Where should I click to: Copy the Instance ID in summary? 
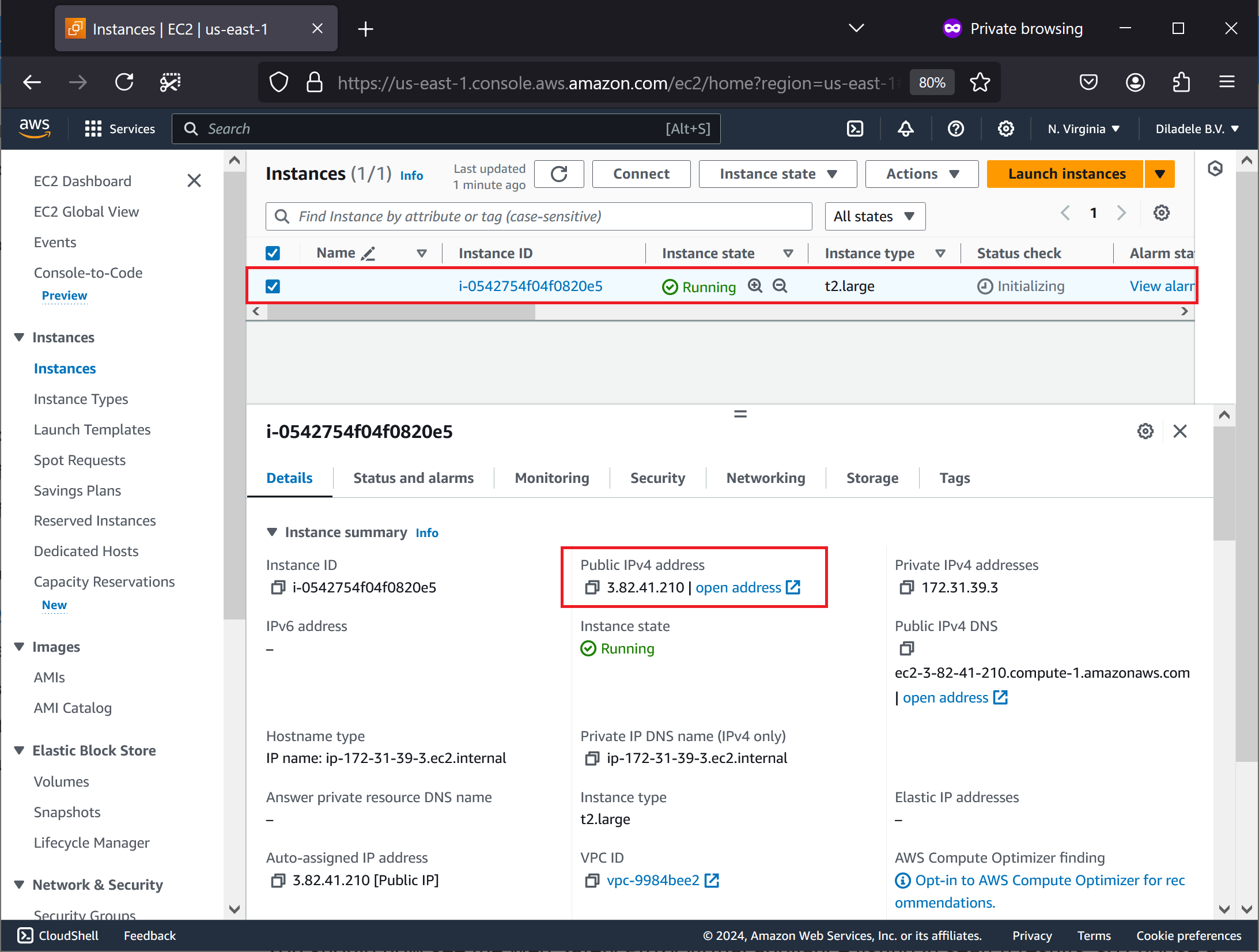[x=278, y=588]
